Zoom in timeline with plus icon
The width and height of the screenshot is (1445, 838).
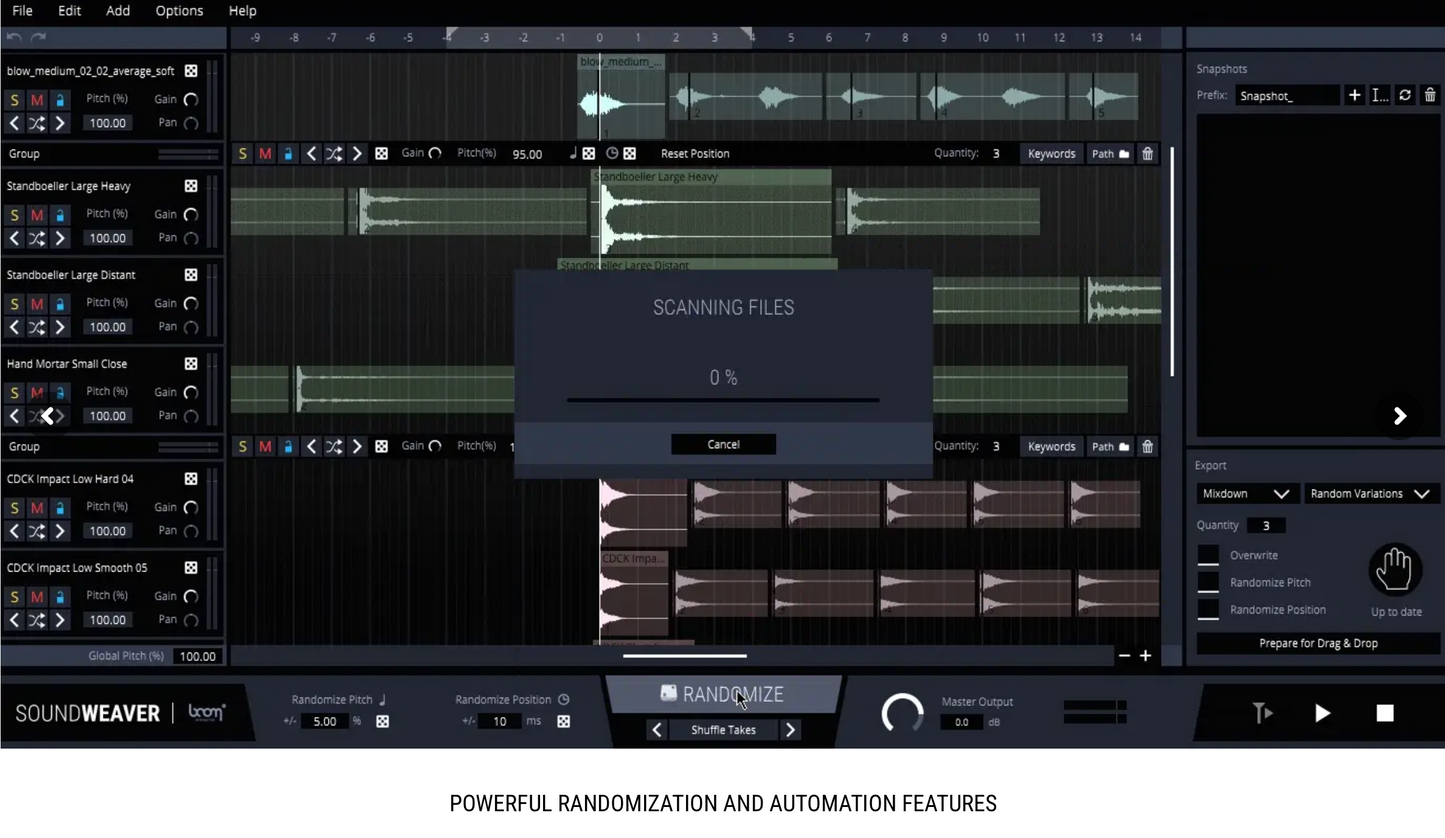coord(1146,656)
